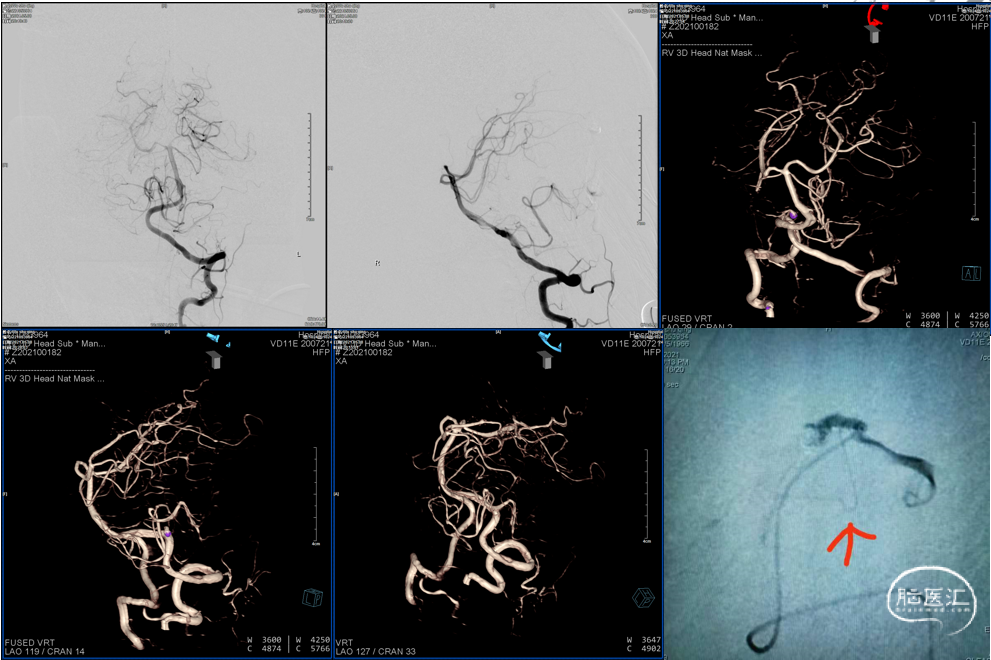Click 'W 4250' in the A|L cube view
991x660 pixels.
click(x=972, y=315)
